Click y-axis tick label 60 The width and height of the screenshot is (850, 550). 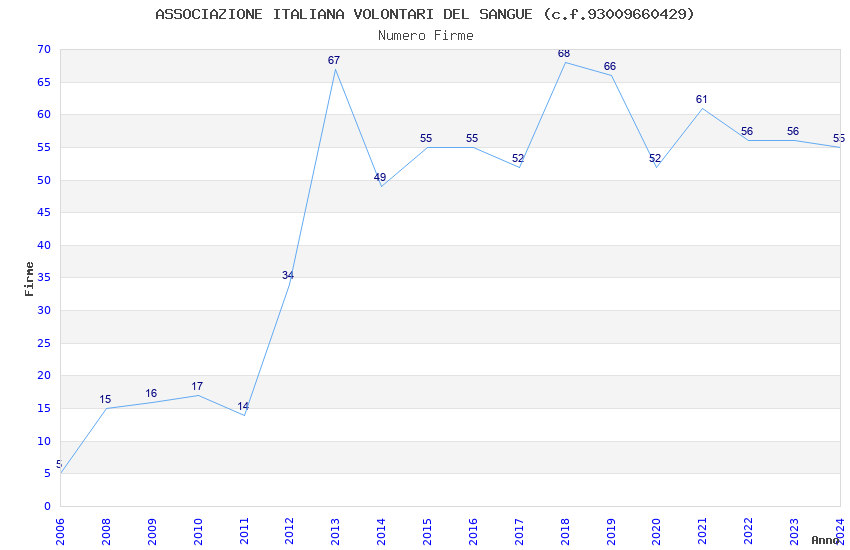click(44, 114)
